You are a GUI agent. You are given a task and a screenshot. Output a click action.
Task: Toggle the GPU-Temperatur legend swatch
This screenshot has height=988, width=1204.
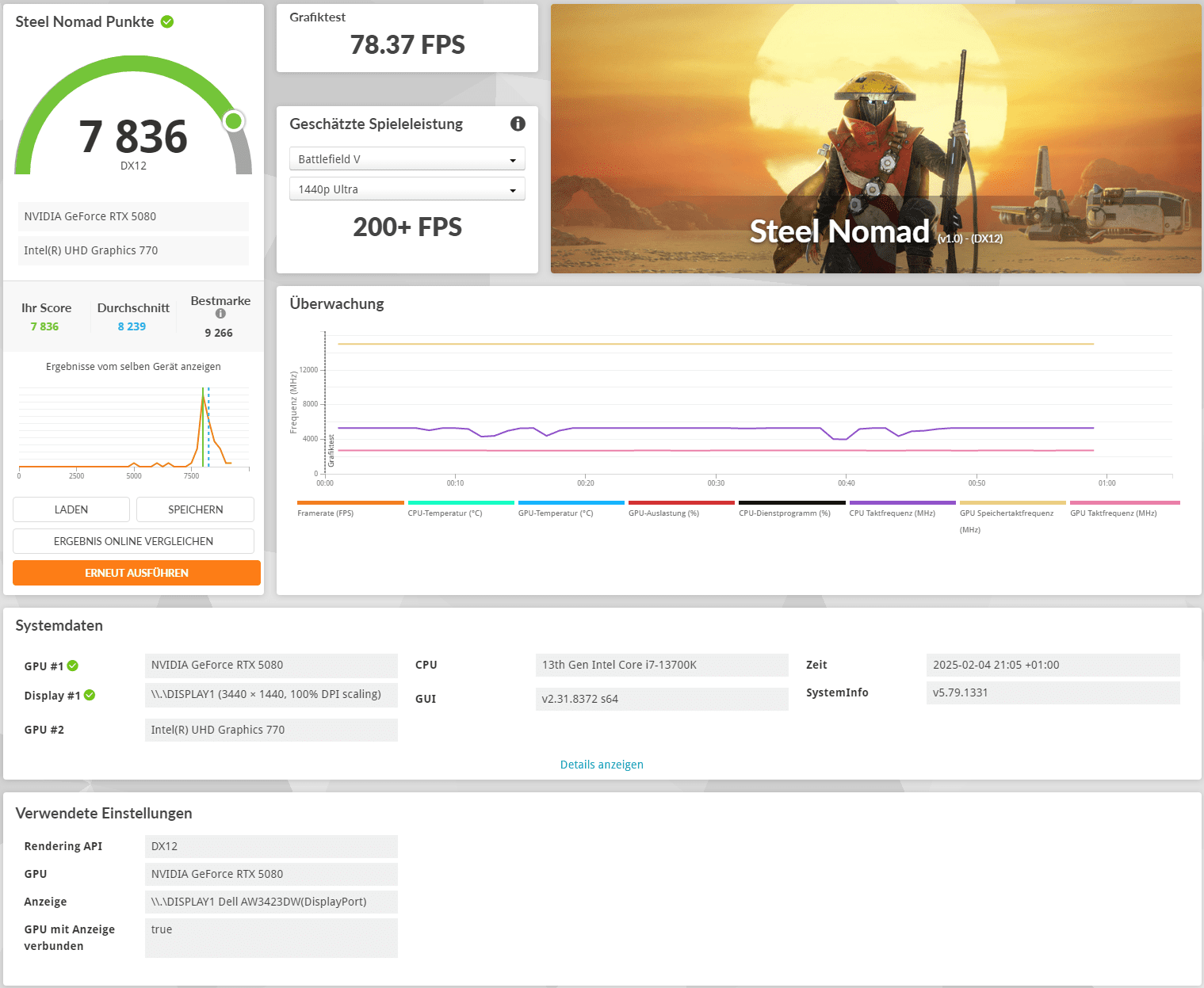tap(571, 502)
